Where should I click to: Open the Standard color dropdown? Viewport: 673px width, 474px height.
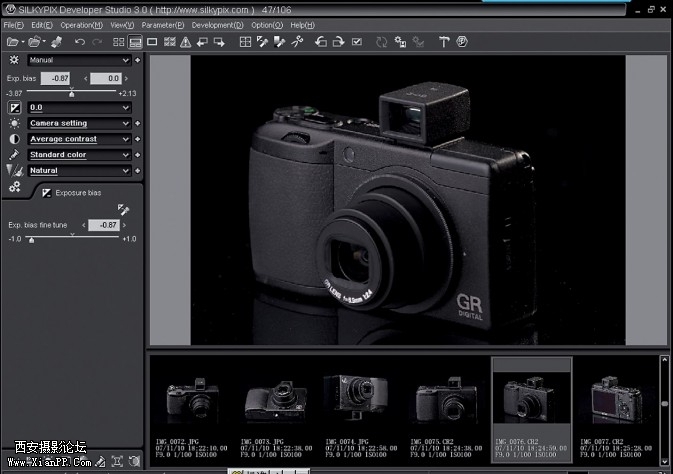pos(79,155)
